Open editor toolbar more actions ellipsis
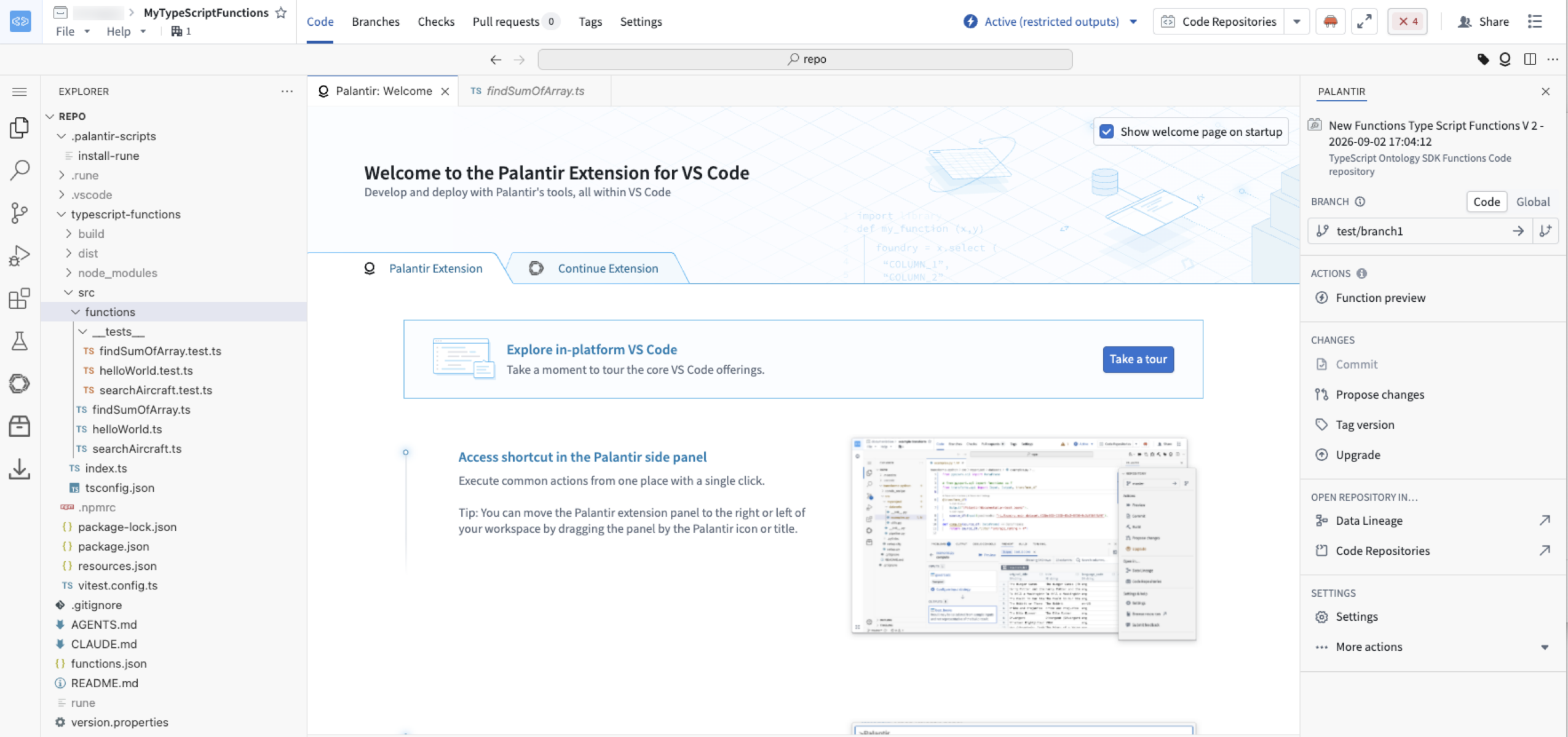The height and width of the screenshot is (737, 1568). [1553, 60]
